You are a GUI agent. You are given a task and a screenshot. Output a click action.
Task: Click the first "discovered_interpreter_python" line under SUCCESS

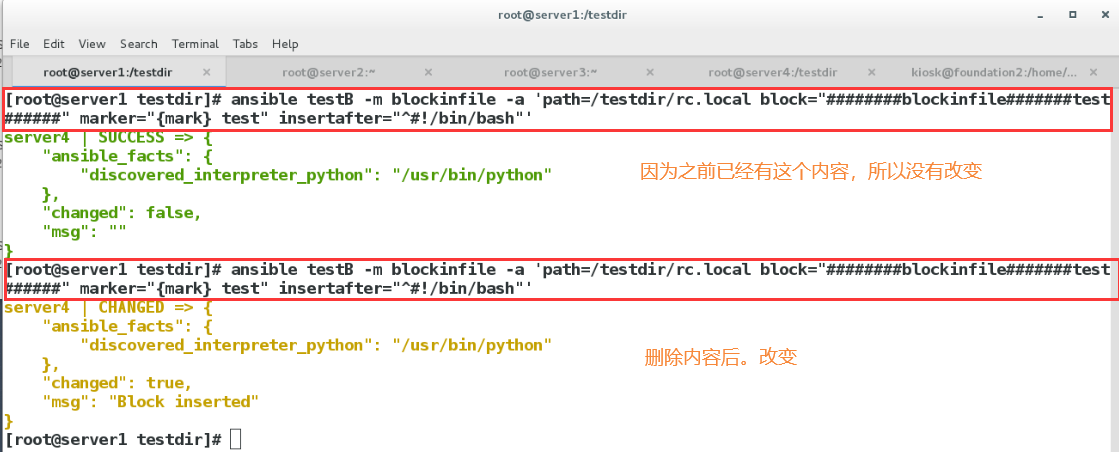(x=316, y=175)
